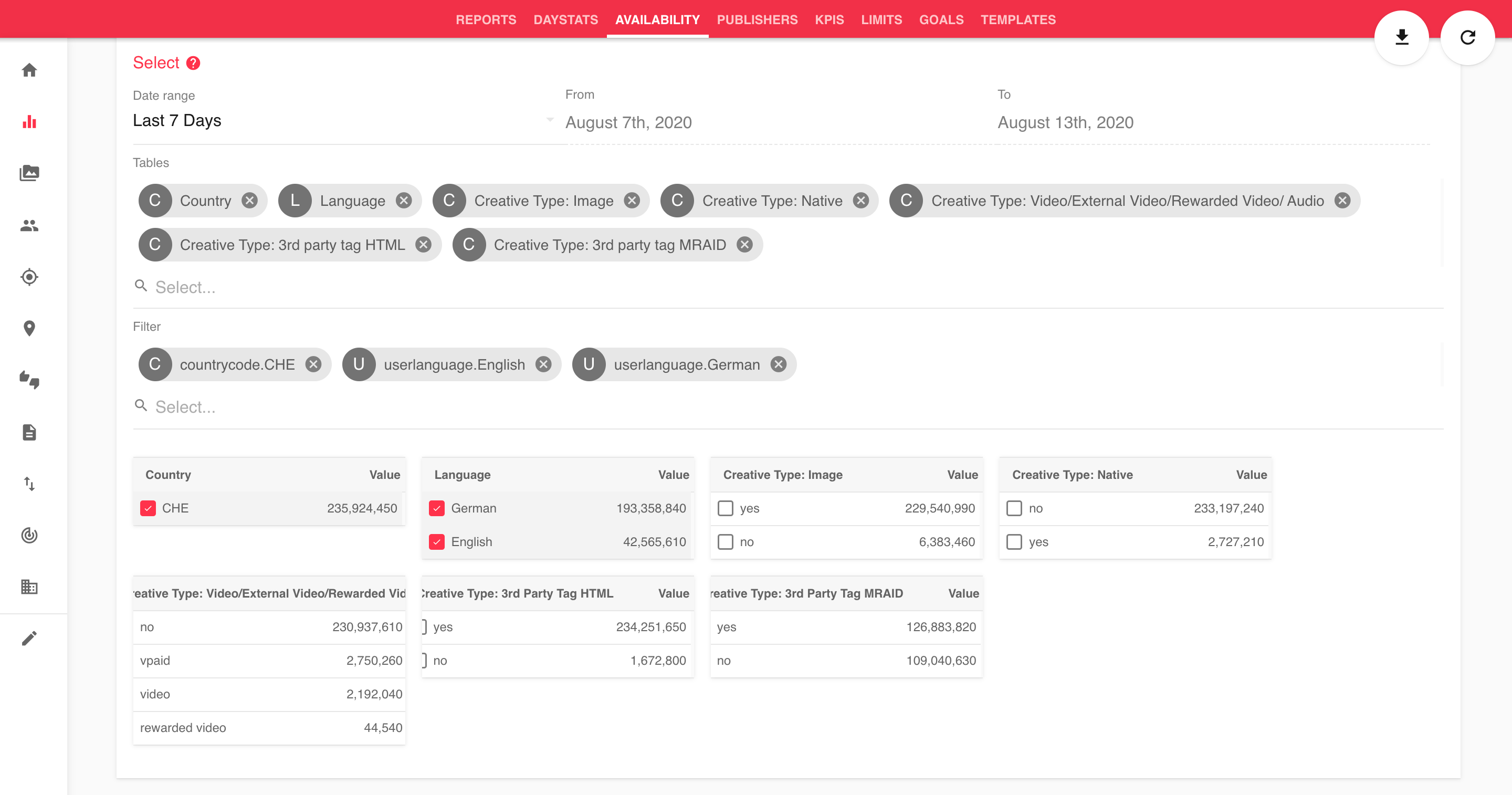Click the home icon in sidebar

(x=29, y=70)
